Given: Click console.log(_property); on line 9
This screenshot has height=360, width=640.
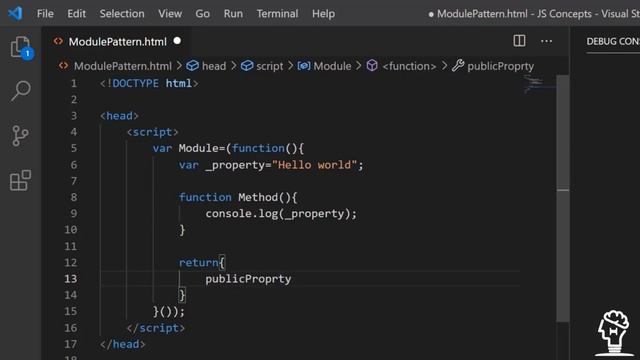Looking at the screenshot, I should click(x=281, y=214).
